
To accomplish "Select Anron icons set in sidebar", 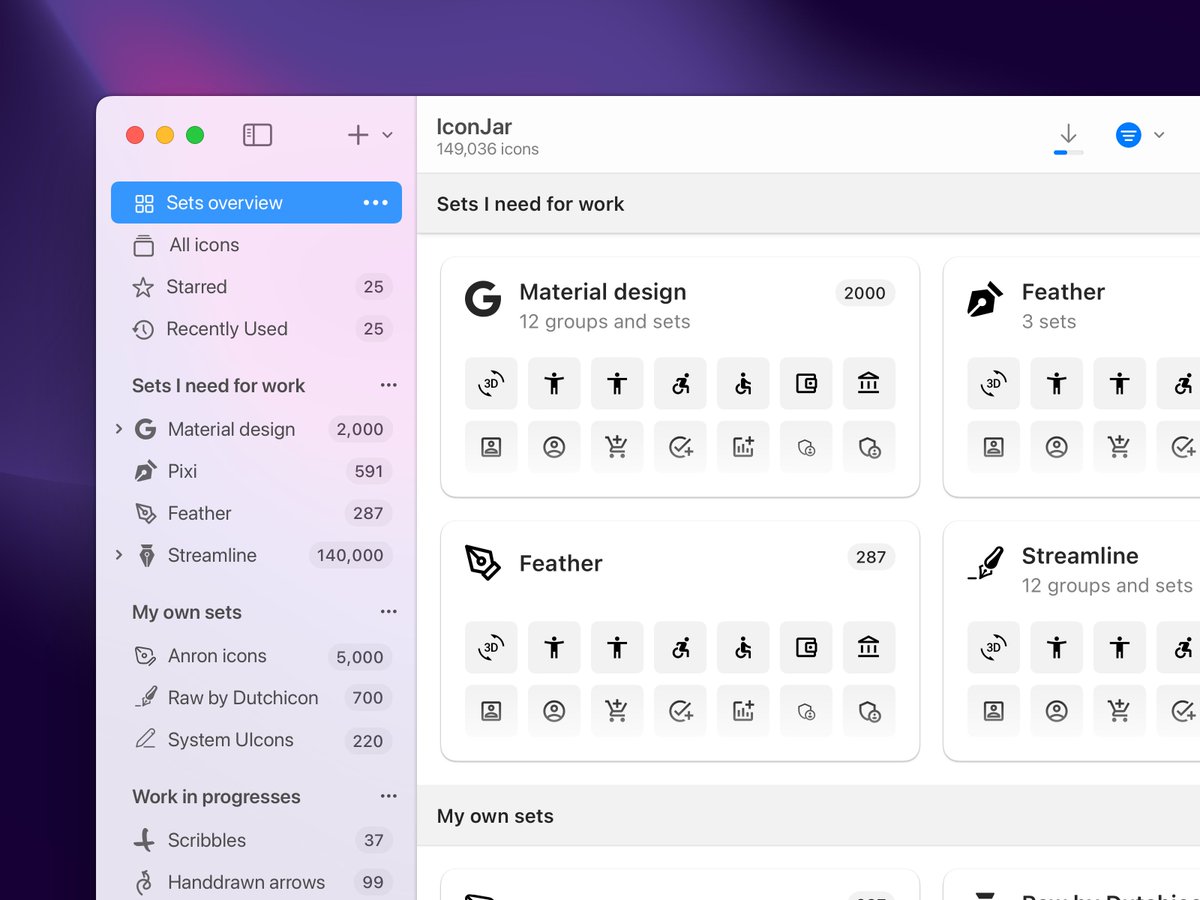I will pyautogui.click(x=256, y=656).
